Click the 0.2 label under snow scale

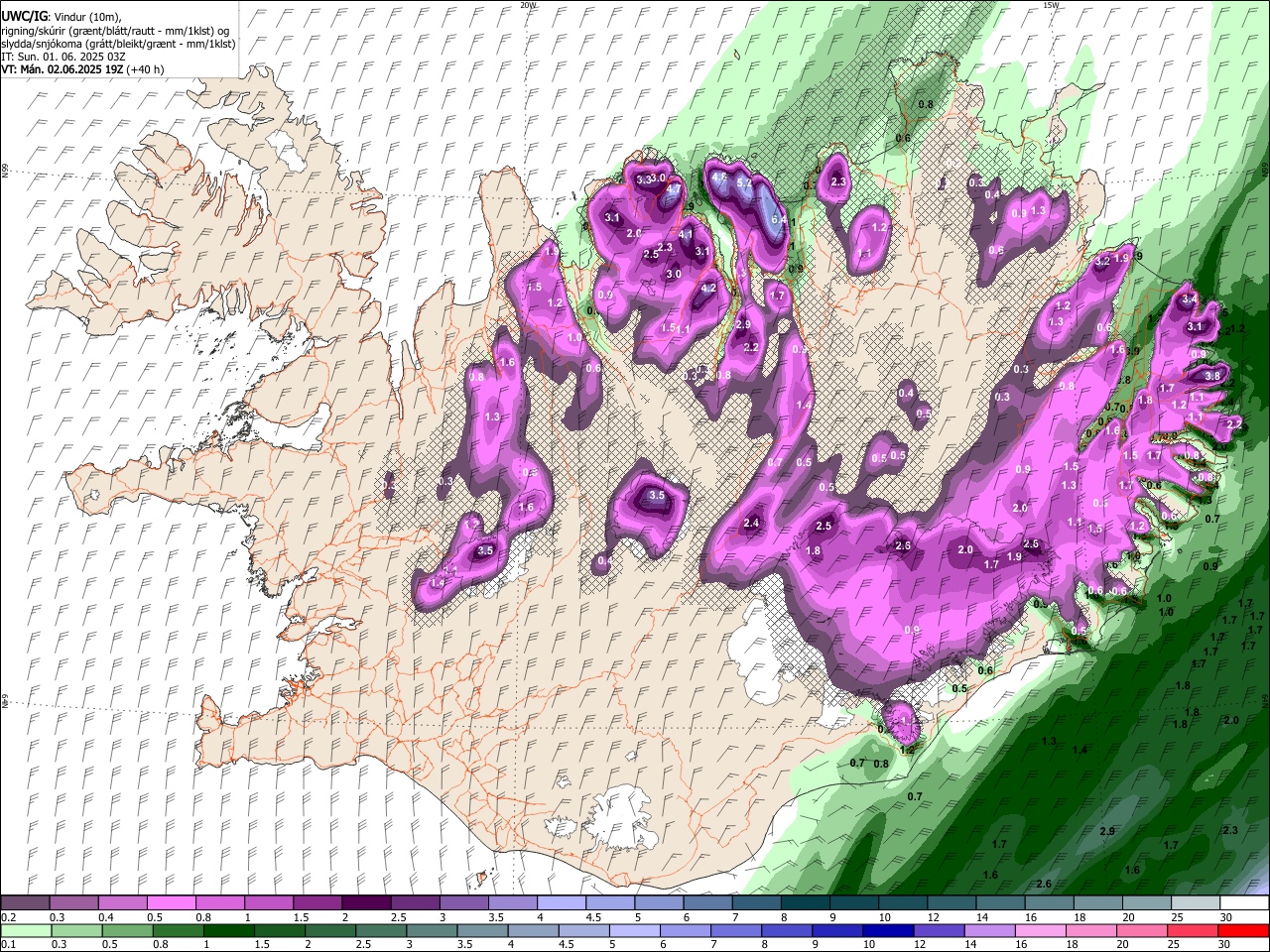(7, 917)
